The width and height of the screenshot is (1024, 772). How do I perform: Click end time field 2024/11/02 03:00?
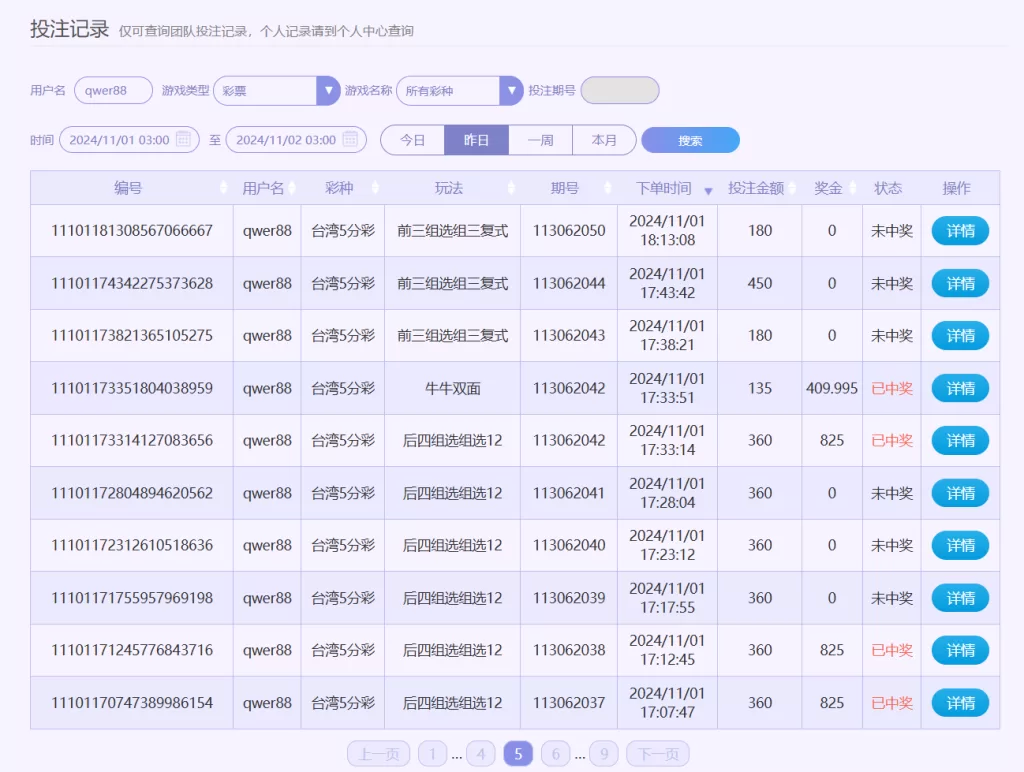click(296, 140)
